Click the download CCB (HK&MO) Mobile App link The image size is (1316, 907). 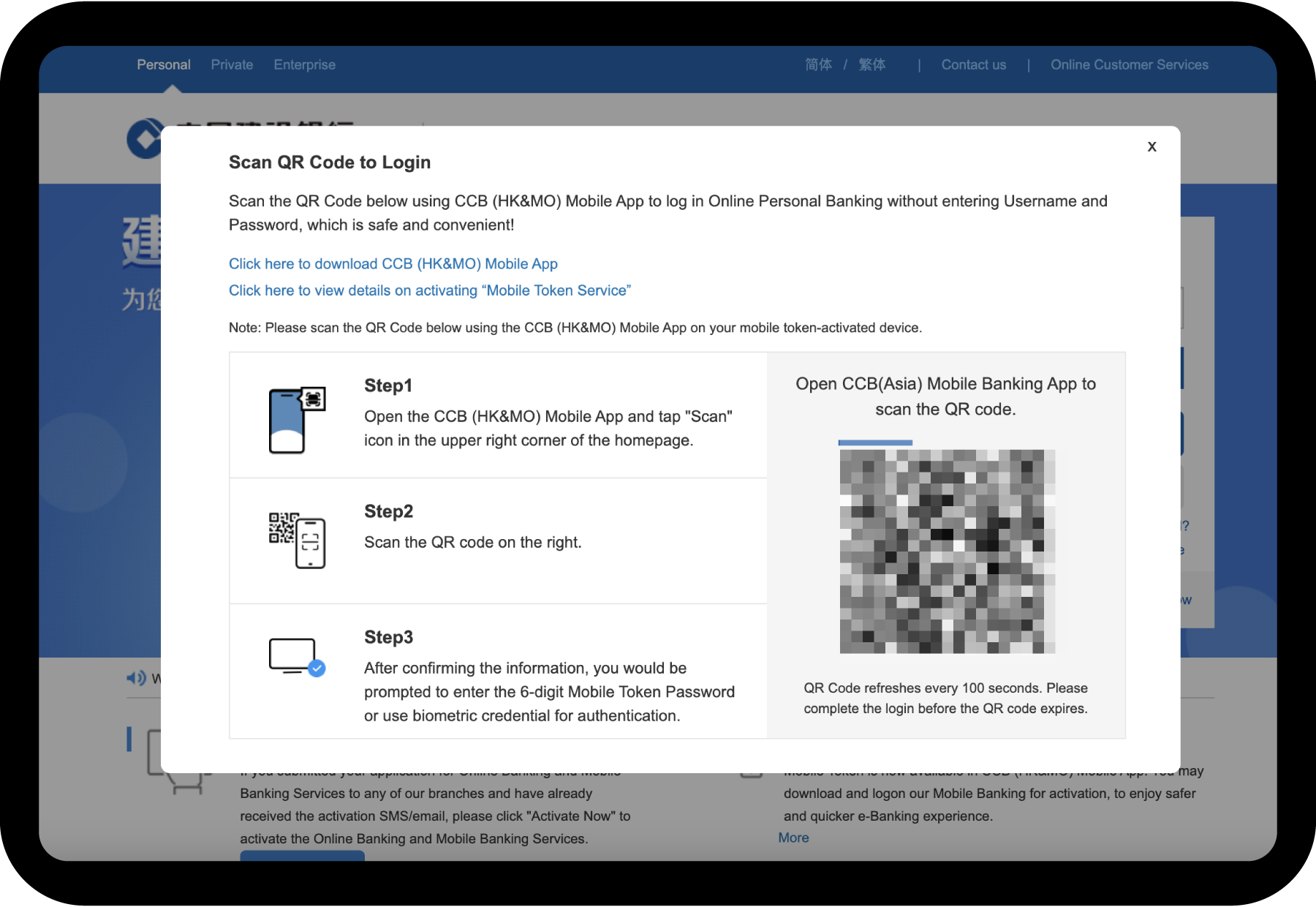393,263
